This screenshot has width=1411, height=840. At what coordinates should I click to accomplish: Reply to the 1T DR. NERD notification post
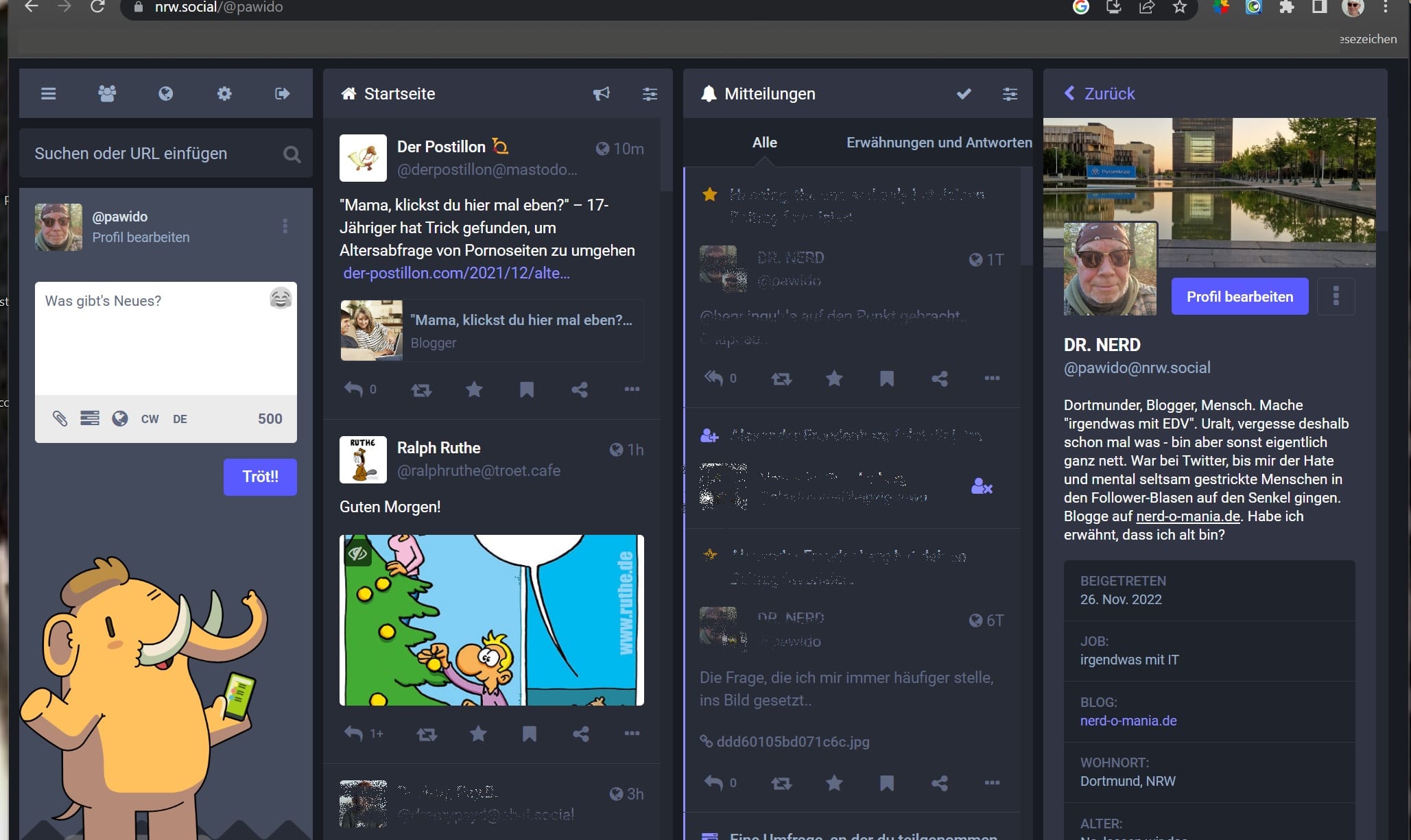(x=713, y=378)
